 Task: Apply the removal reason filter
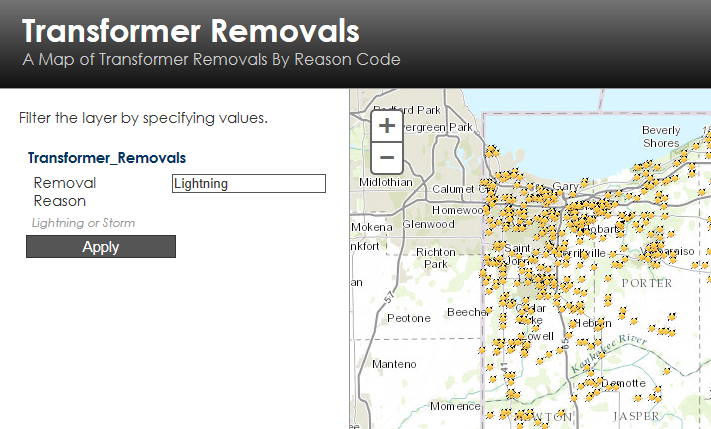[101, 247]
